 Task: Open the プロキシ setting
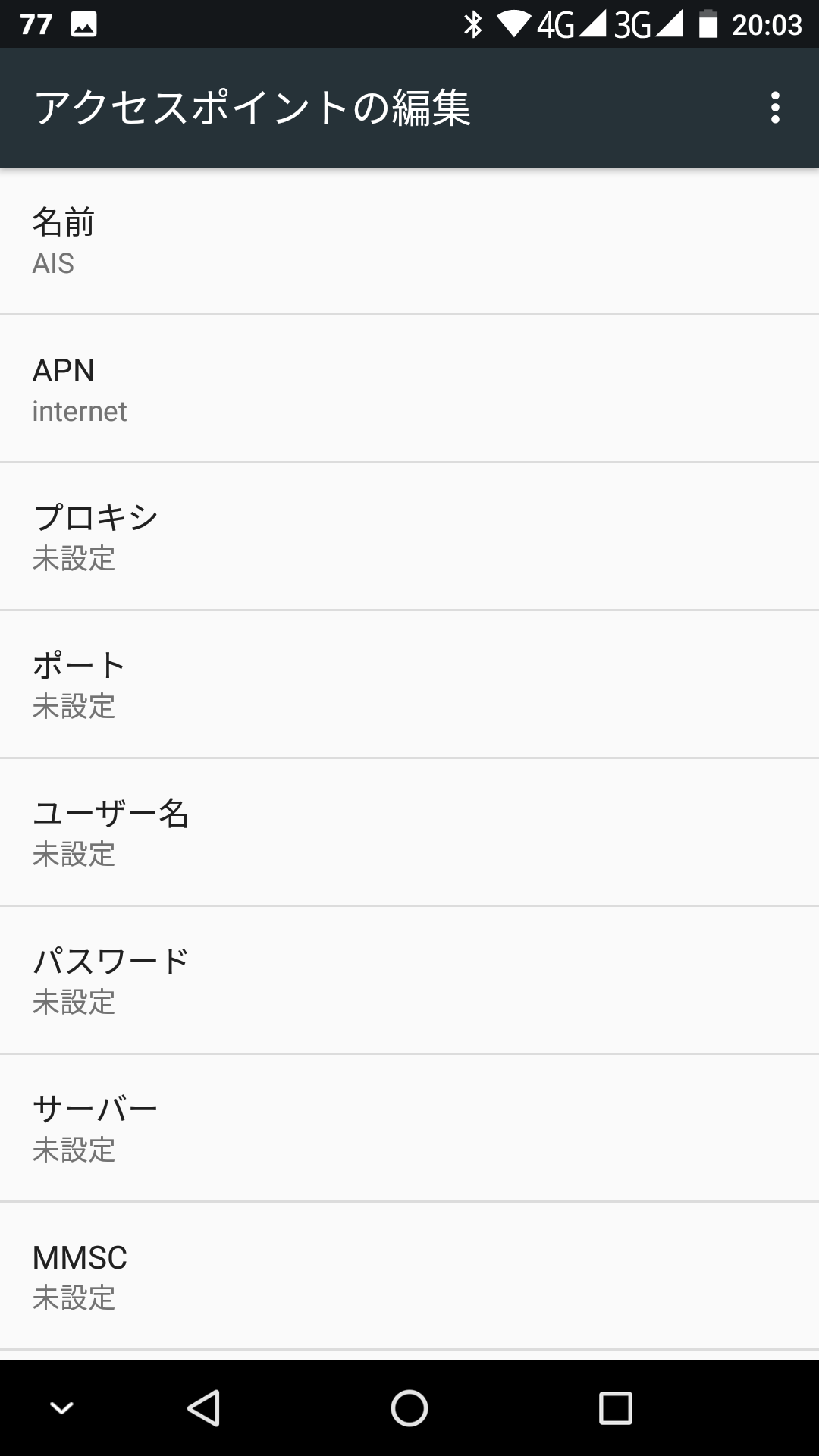pos(409,537)
